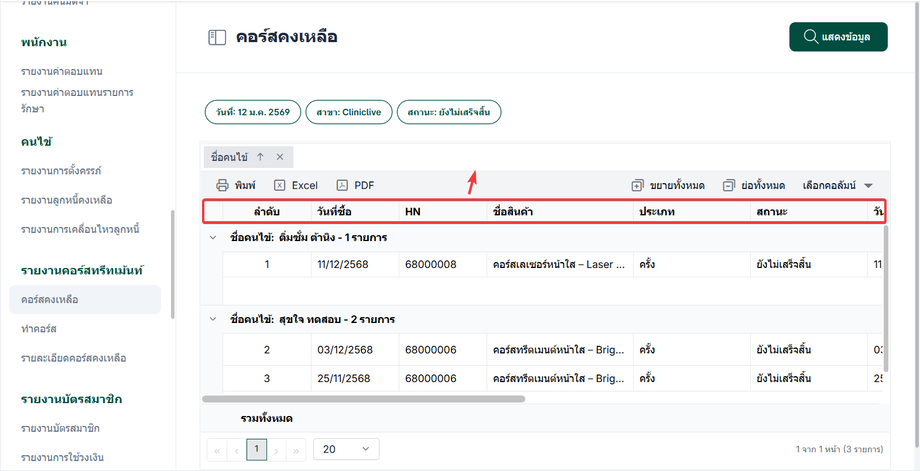This screenshot has width=920, height=471.
Task: Go to previous page arrow
Action: pyautogui.click(x=237, y=450)
